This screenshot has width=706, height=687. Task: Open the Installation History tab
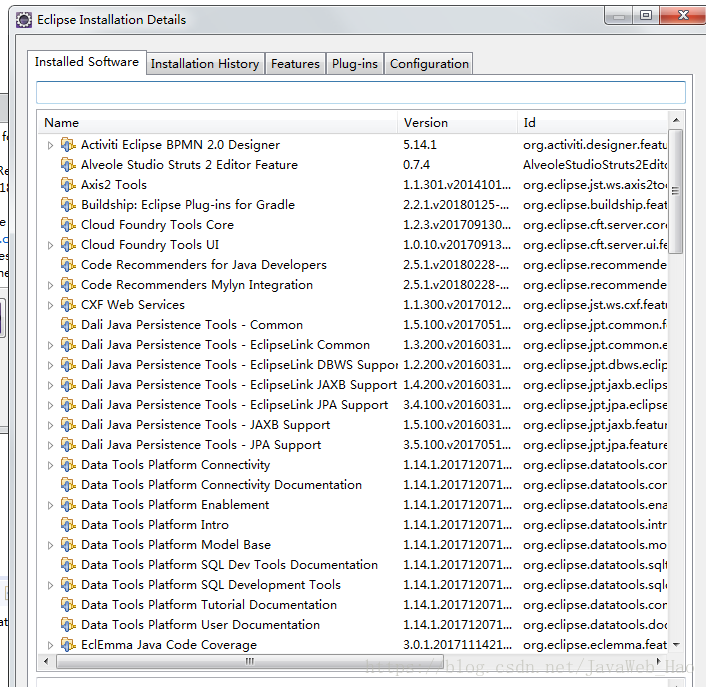205,63
